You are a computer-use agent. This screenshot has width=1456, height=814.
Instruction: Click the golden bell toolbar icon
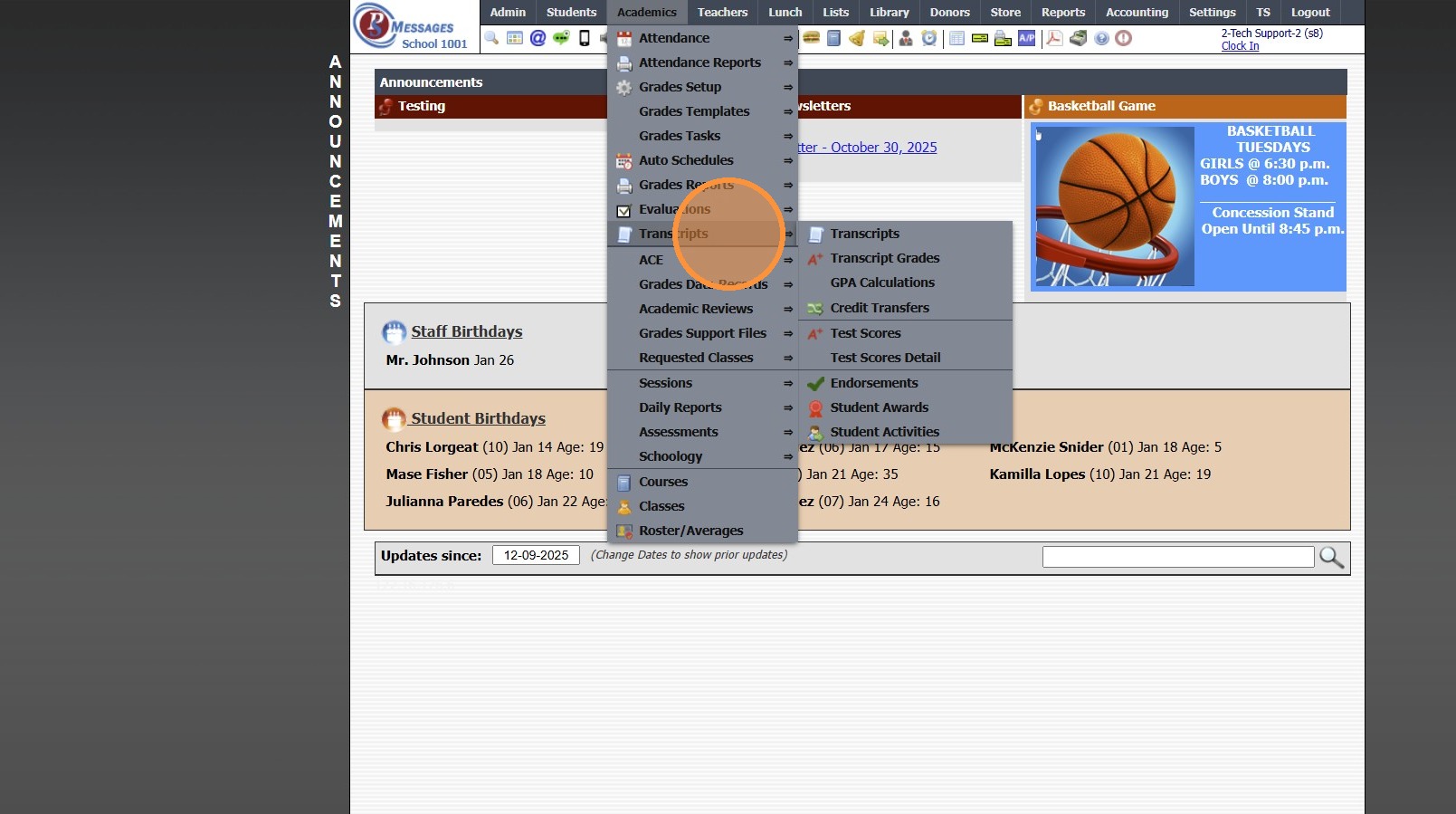[x=857, y=38]
